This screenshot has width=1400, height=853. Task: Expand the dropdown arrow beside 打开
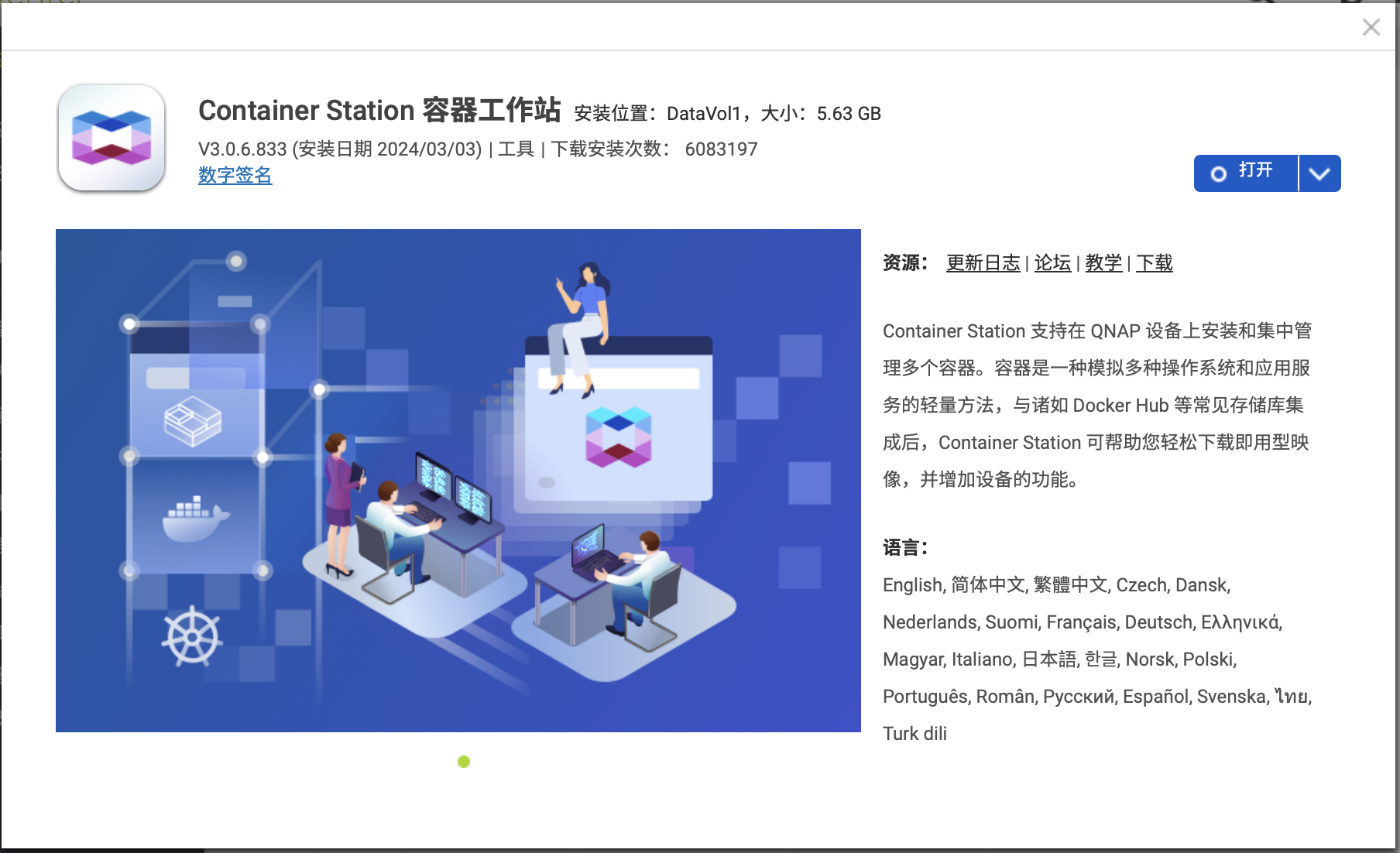click(x=1319, y=173)
